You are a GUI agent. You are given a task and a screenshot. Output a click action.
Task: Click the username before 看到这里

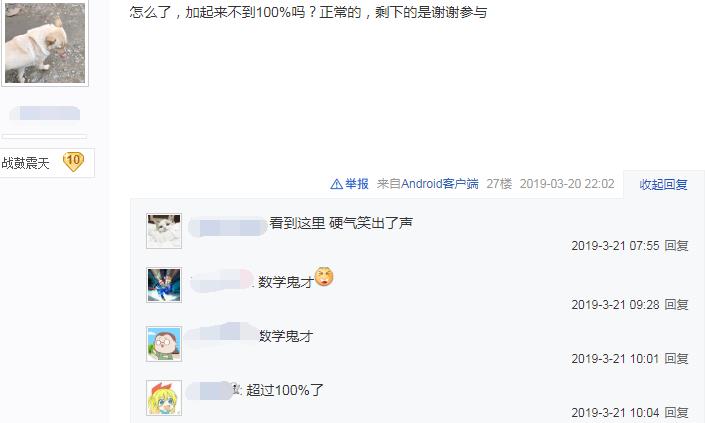tap(228, 226)
